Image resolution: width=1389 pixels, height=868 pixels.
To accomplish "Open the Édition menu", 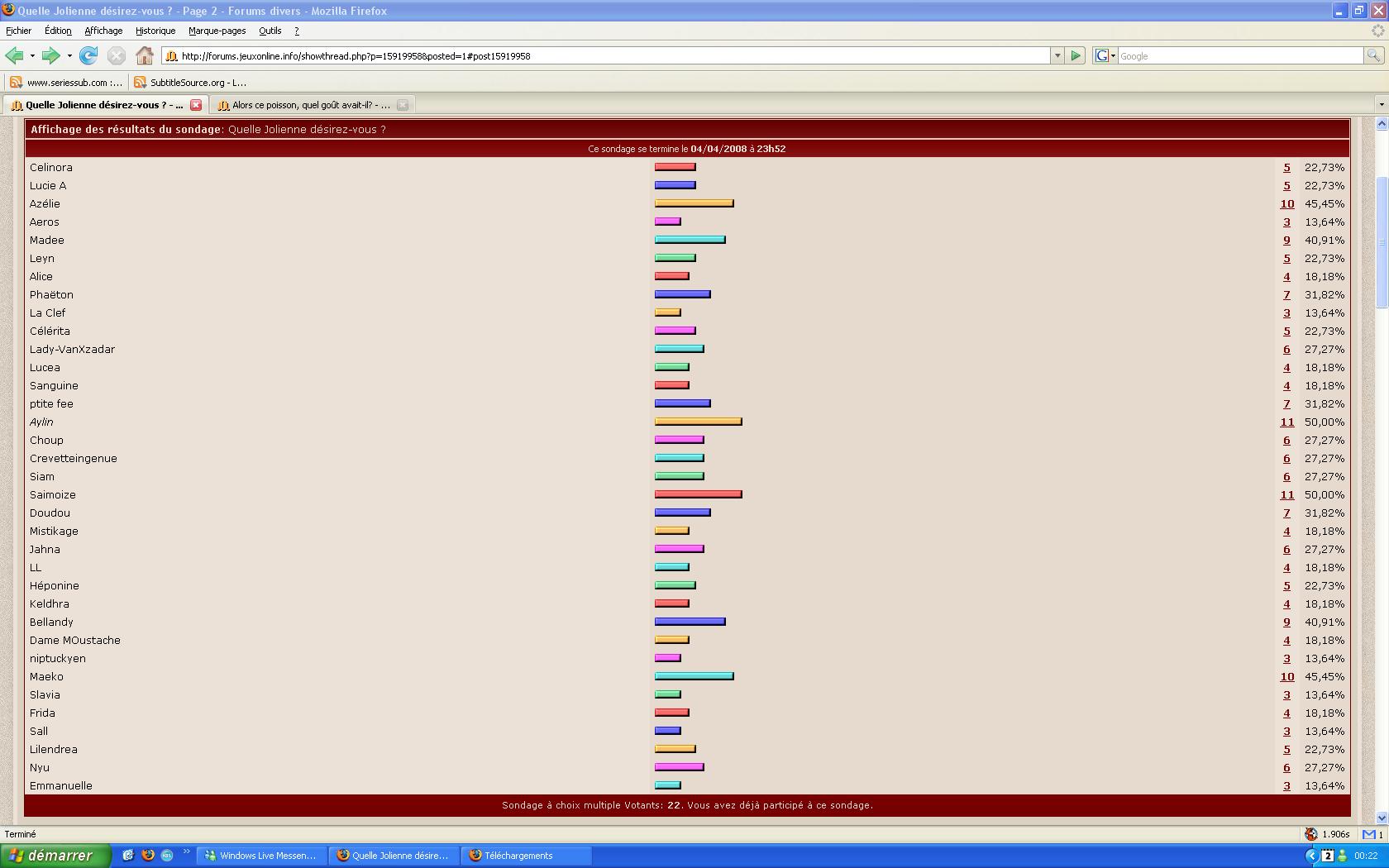I will 58,31.
